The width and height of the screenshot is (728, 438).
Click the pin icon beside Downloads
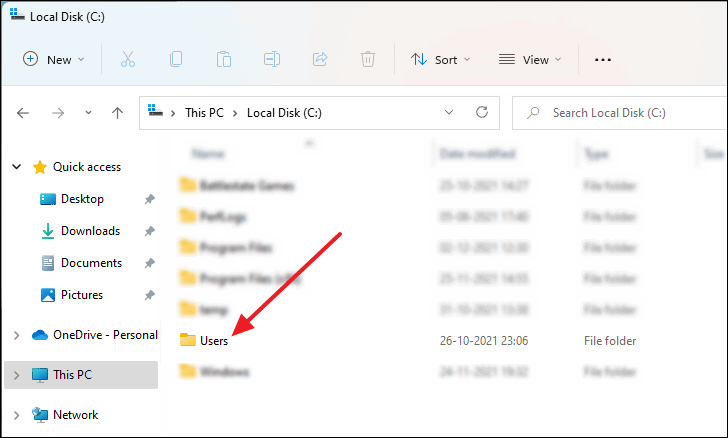pyautogui.click(x=150, y=231)
